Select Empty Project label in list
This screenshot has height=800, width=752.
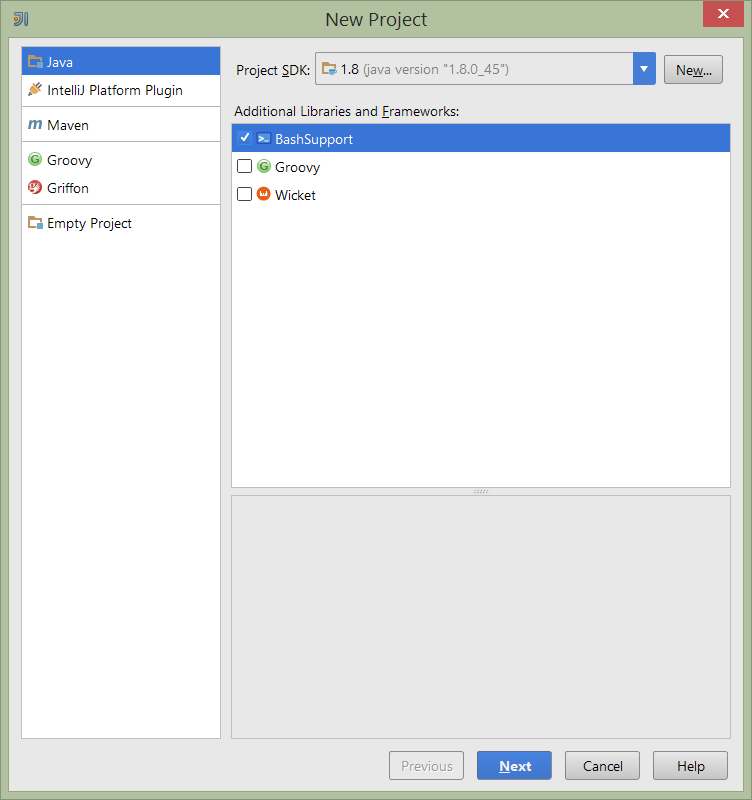point(89,223)
